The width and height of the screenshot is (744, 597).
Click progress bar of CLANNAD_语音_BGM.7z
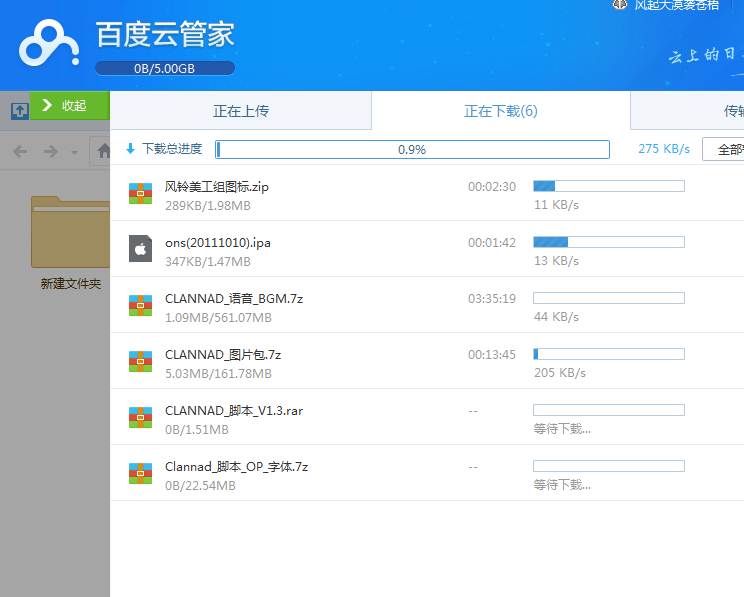pyautogui.click(x=609, y=298)
